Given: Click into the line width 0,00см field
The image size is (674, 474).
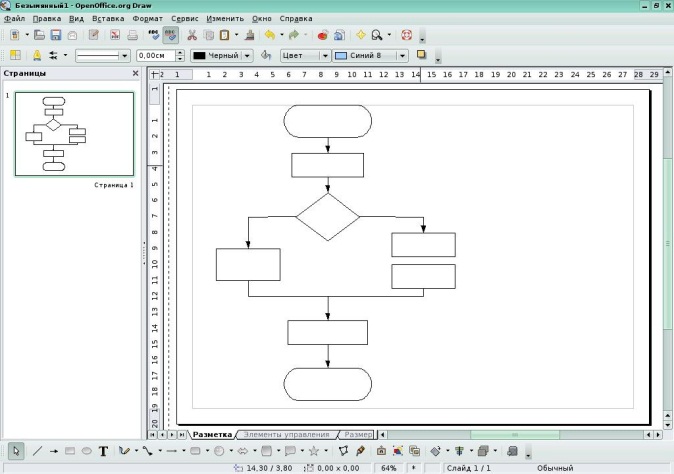Looking at the screenshot, I should pos(156,55).
